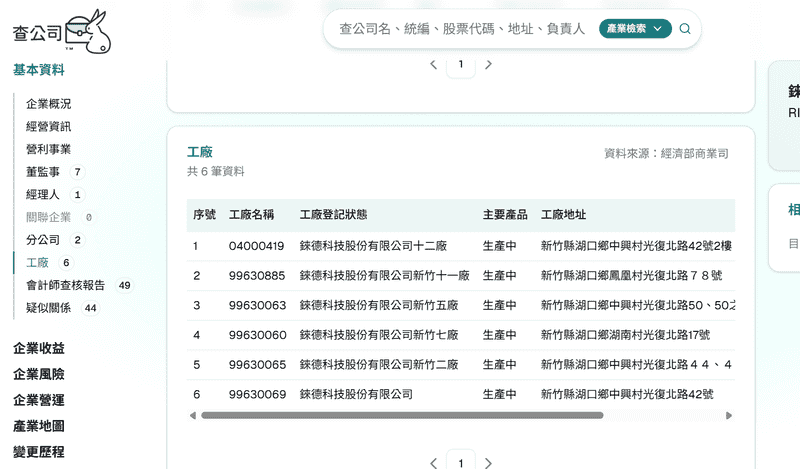This screenshot has width=800, height=469.
Task: Expand 企業營運 section
Action: coord(39,400)
